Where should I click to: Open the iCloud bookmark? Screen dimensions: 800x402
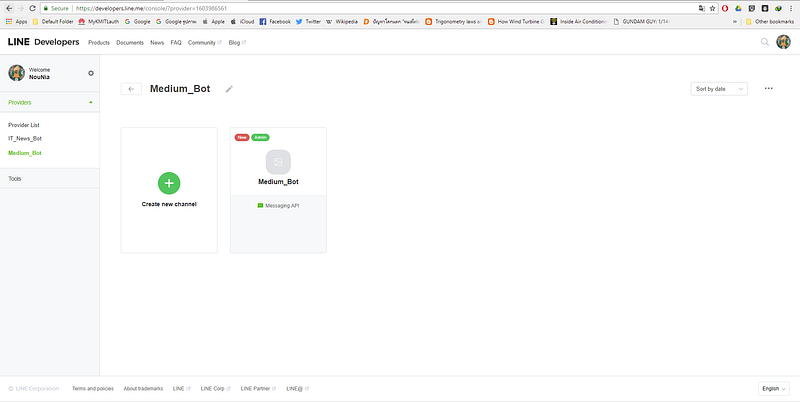coord(242,21)
